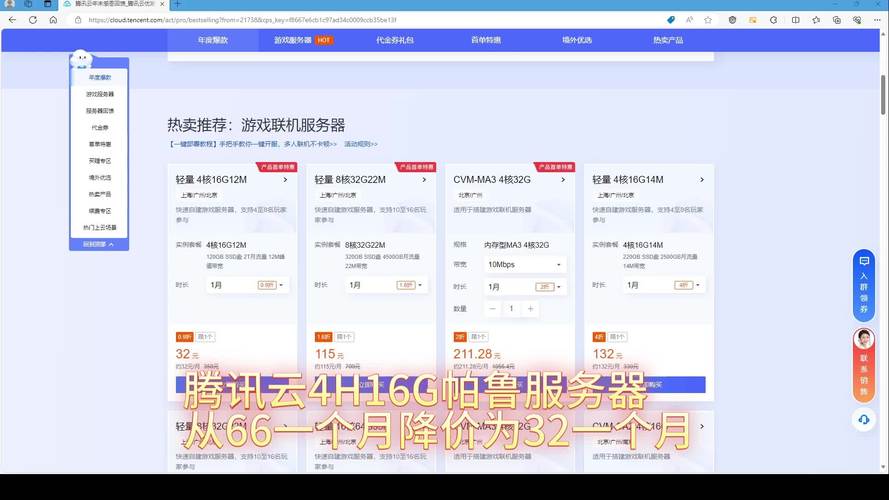This screenshot has width=889, height=500.
Task: Switch to the 首单特惠 top nav tab
Action: [486, 40]
